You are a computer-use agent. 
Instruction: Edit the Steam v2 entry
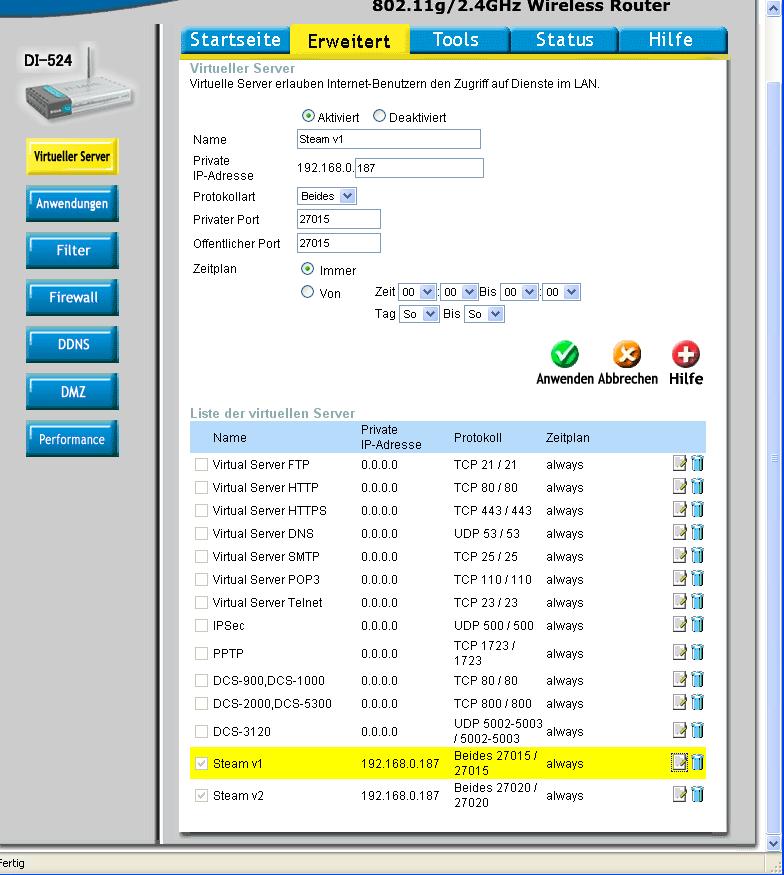pos(680,794)
